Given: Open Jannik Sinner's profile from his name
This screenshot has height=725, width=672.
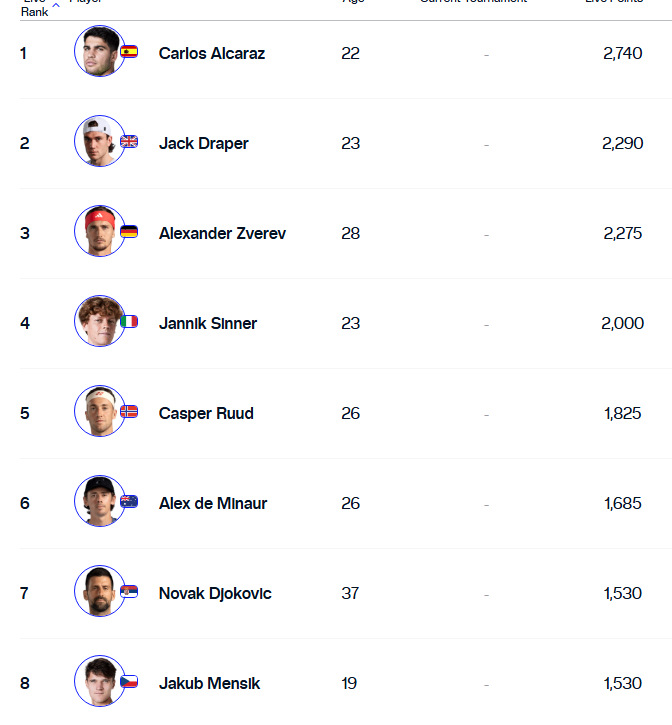Looking at the screenshot, I should pos(208,324).
